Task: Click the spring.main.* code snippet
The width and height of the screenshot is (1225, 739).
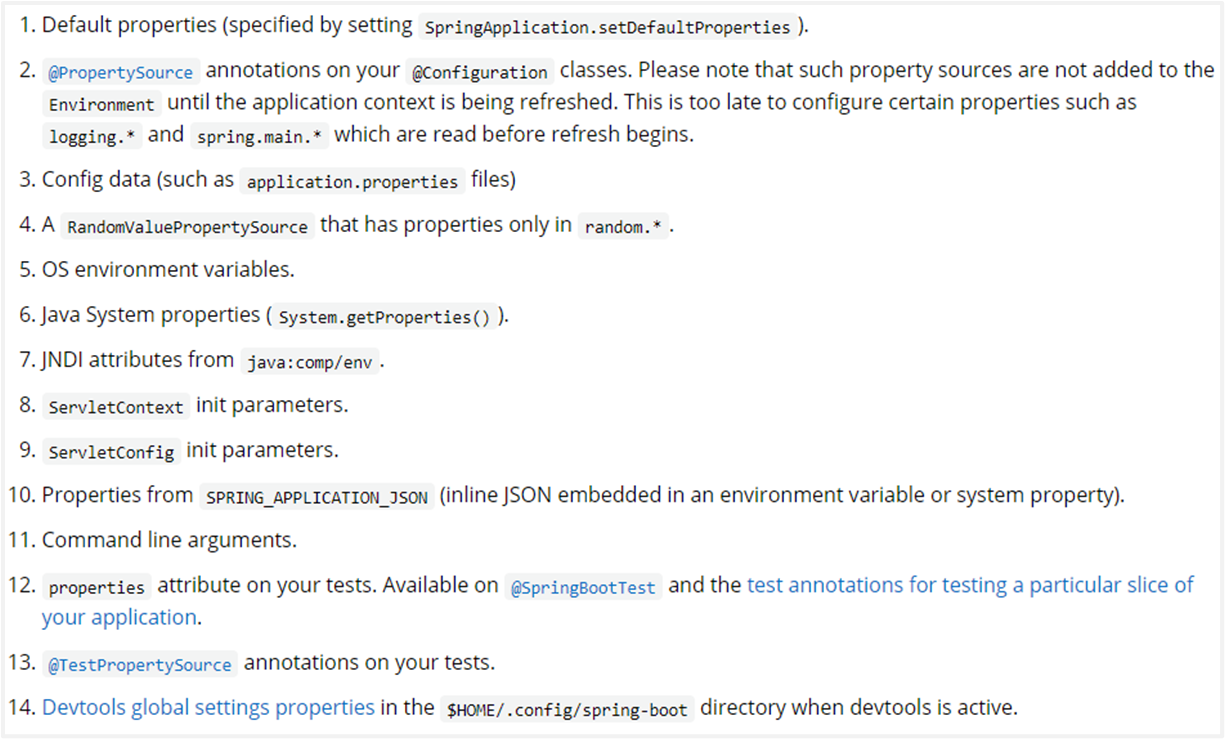Action: 260,137
